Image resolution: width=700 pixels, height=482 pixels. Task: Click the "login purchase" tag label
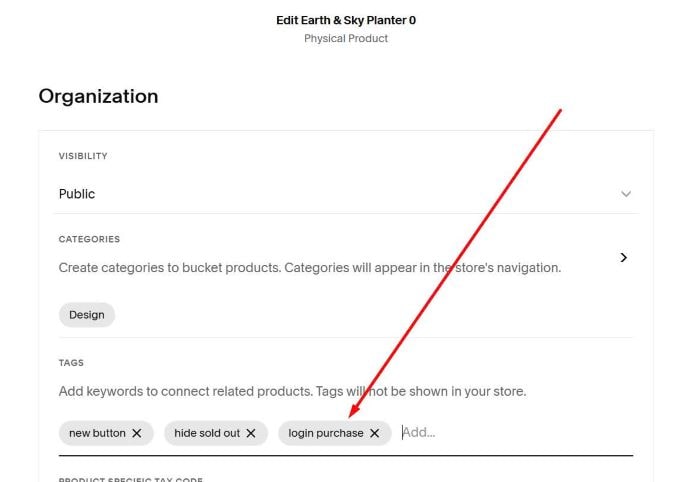(326, 433)
